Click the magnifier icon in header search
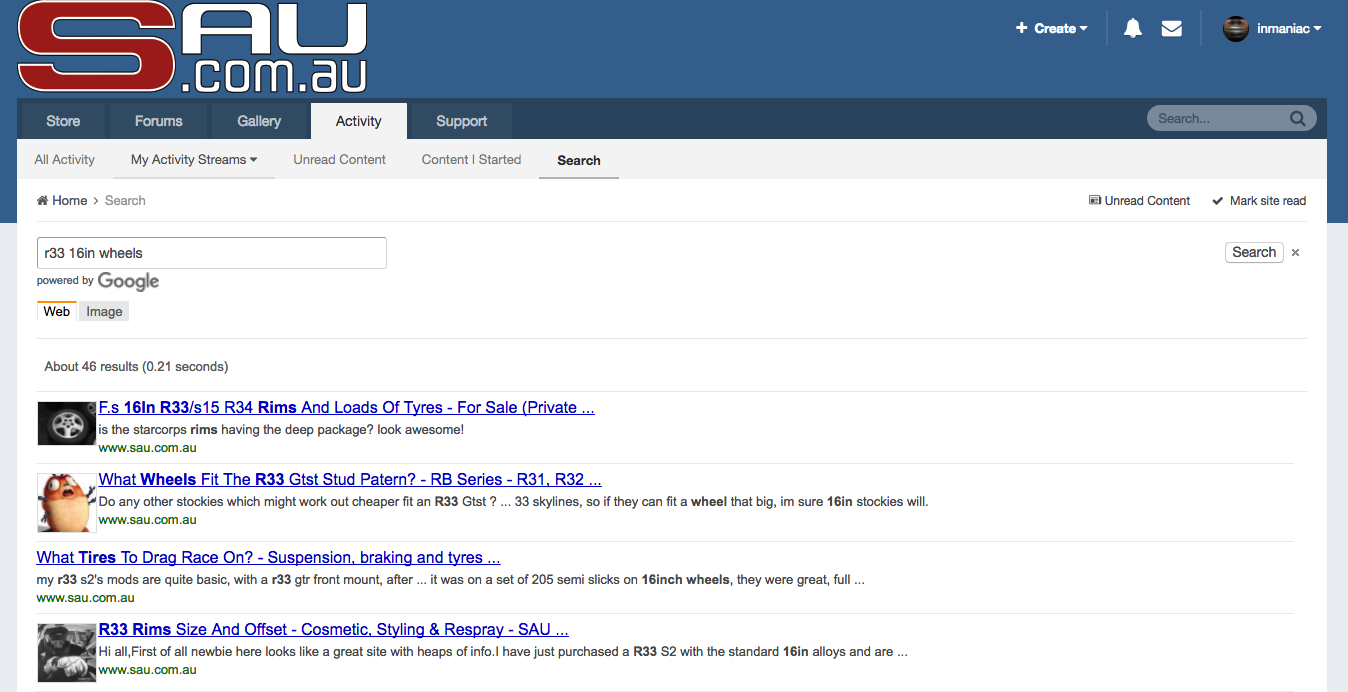The height and width of the screenshot is (692, 1348). tap(1298, 119)
